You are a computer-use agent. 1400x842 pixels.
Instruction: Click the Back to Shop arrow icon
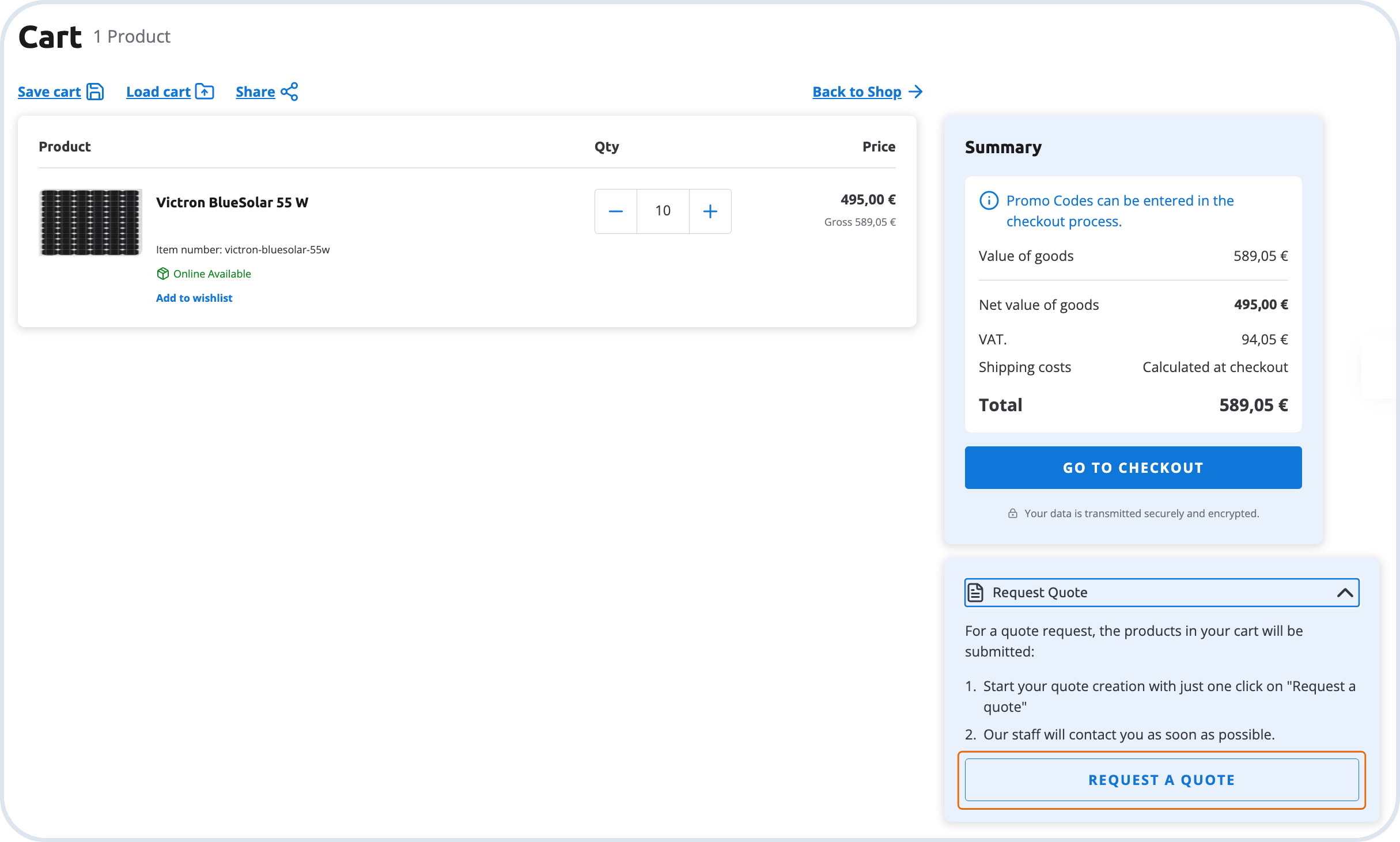click(915, 92)
